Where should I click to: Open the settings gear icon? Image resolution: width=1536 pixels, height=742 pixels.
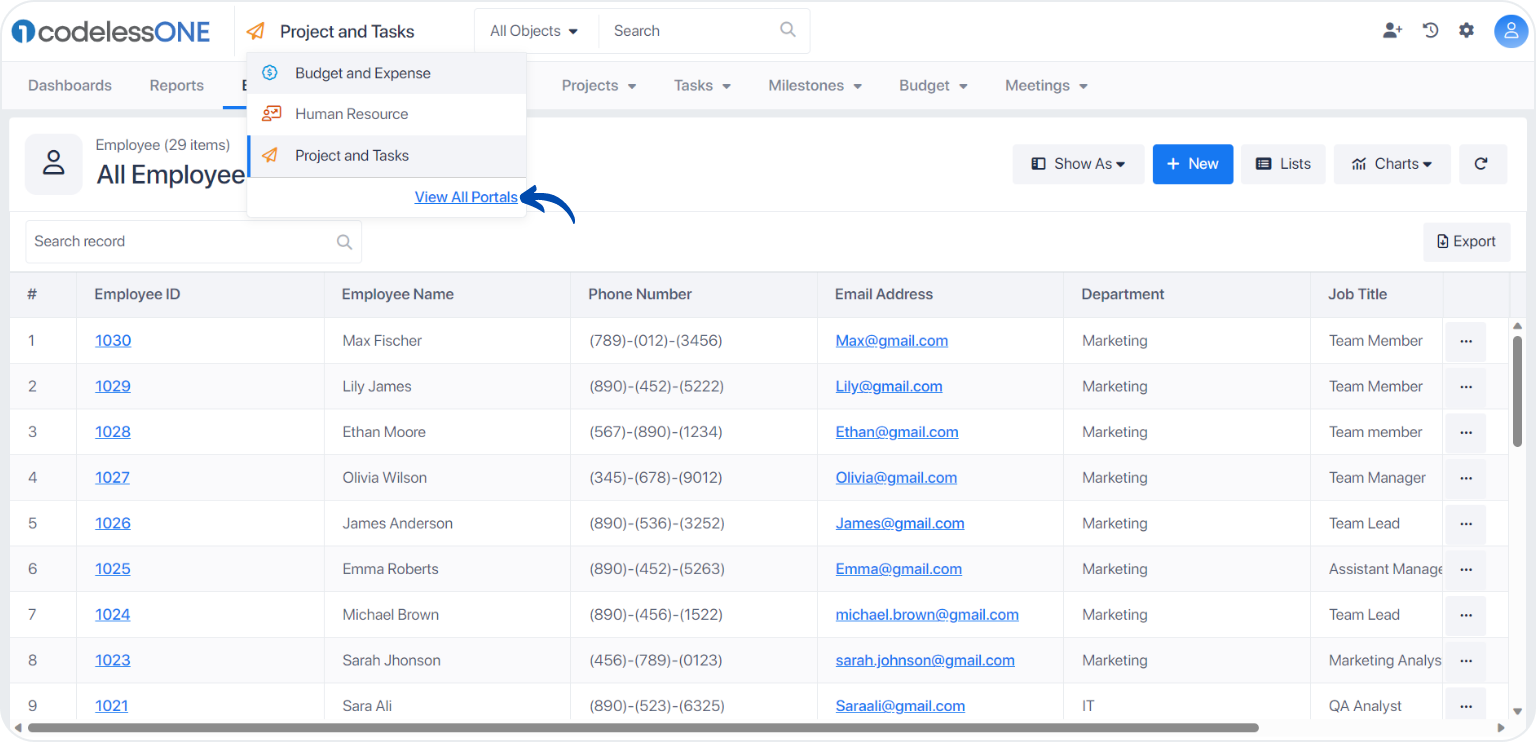[x=1466, y=30]
